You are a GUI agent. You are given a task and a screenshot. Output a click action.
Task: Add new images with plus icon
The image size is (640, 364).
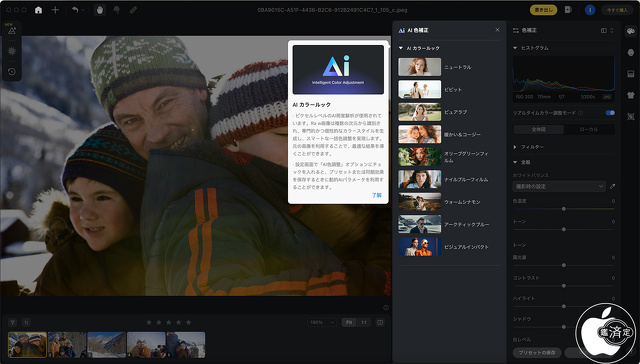click(x=55, y=10)
